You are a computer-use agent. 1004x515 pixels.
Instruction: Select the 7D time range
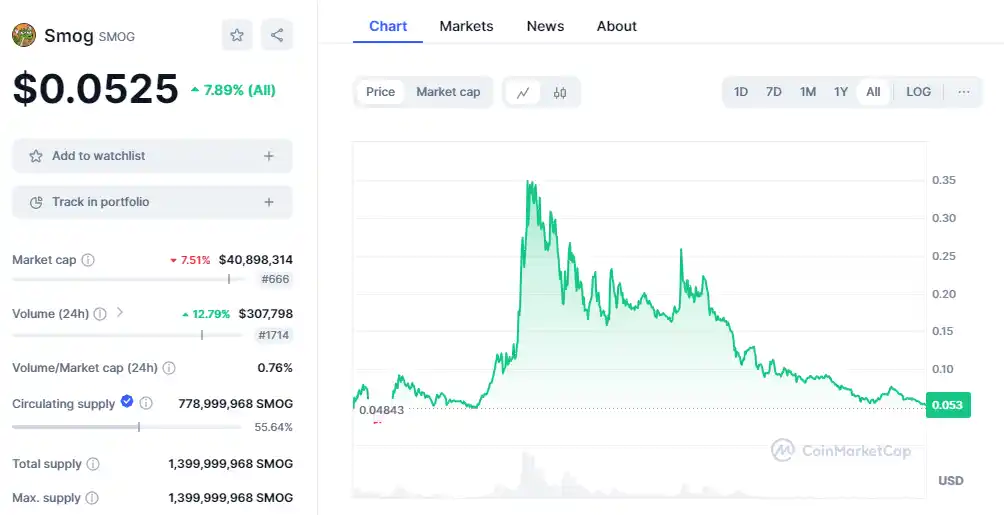773,92
